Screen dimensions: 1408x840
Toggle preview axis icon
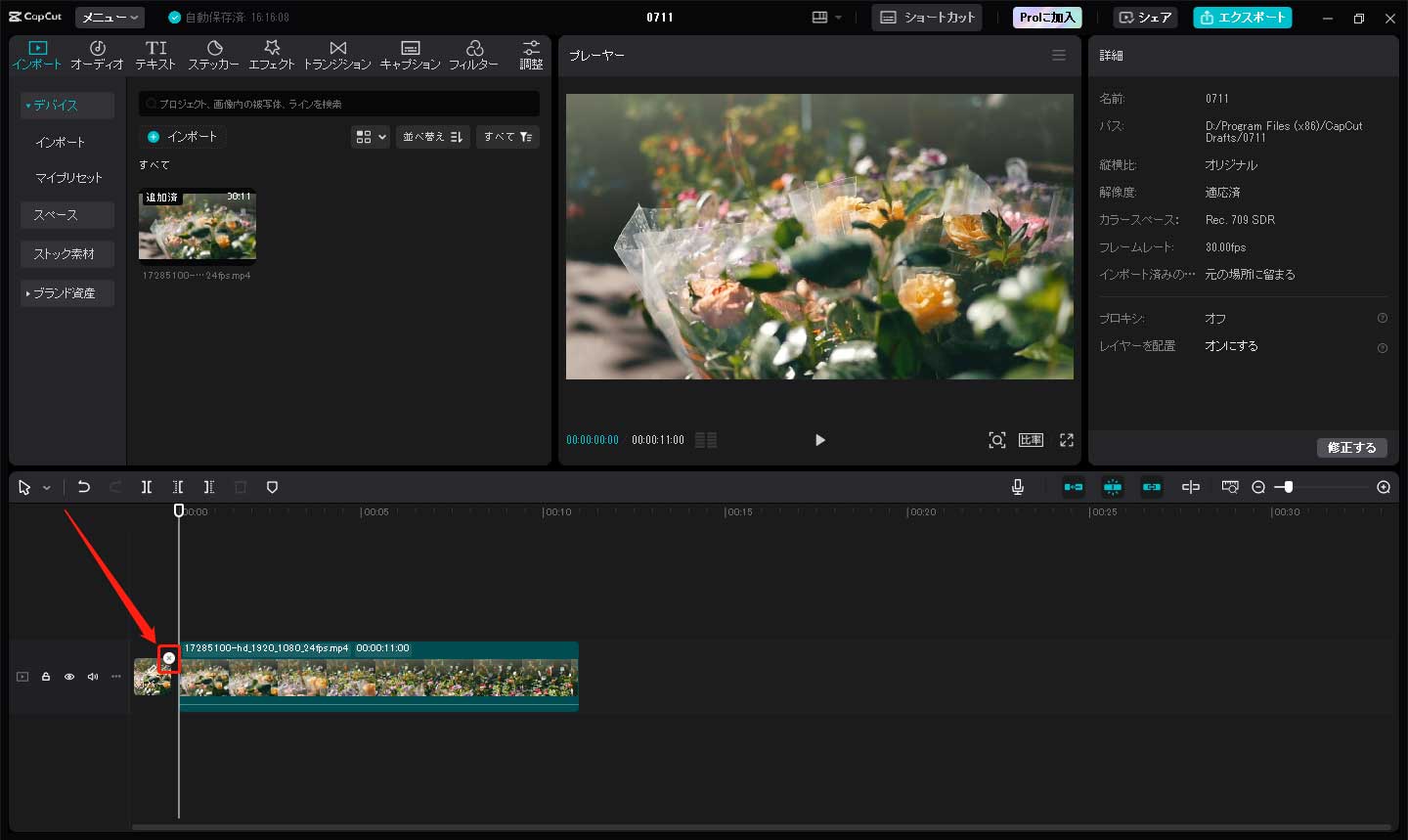1191,487
